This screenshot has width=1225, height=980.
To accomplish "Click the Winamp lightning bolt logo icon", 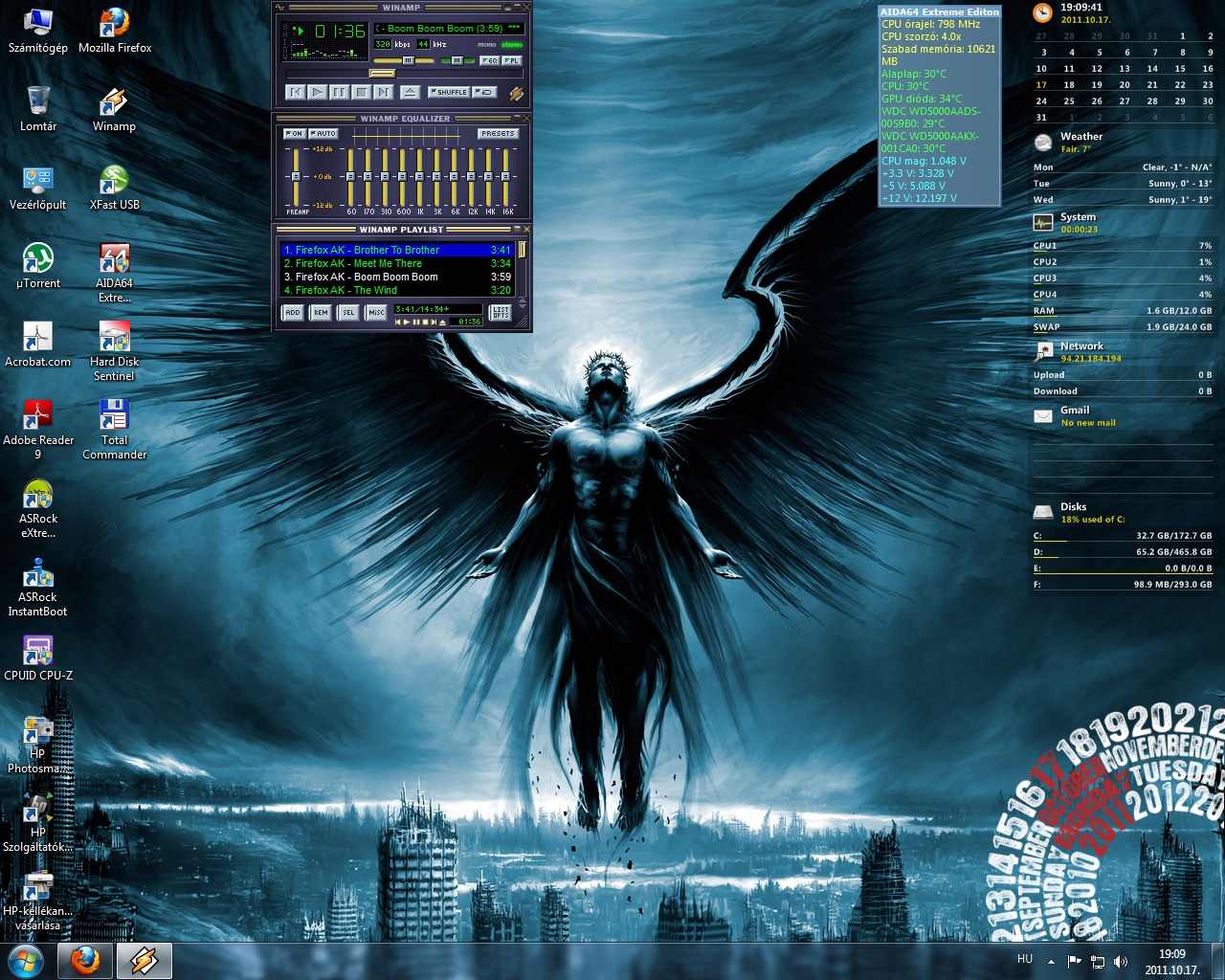I will point(516,93).
